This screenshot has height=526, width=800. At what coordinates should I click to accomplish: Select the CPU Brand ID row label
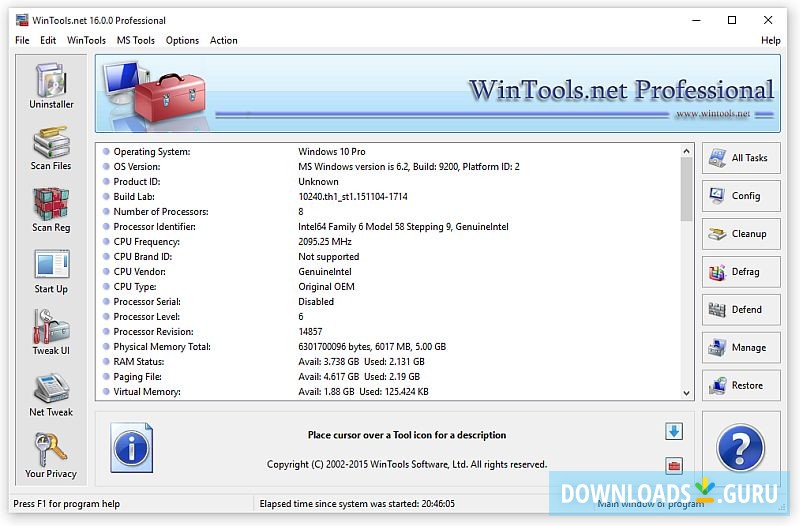click(x=143, y=257)
